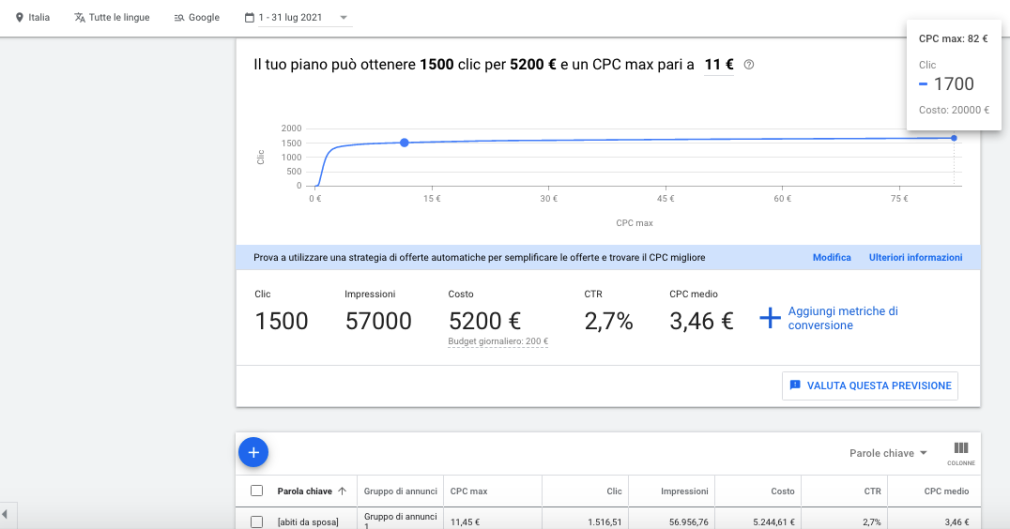Click the plus icon for conversion metrics

(769, 319)
